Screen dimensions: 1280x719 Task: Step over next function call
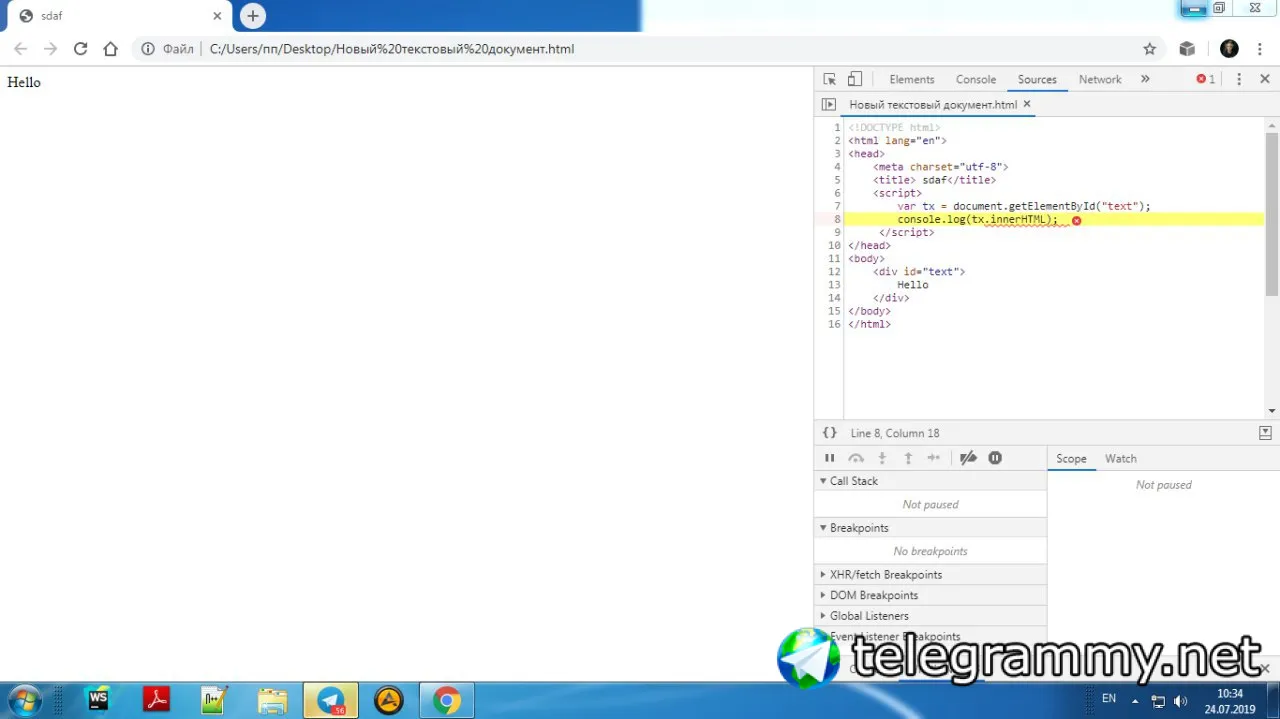coord(856,458)
